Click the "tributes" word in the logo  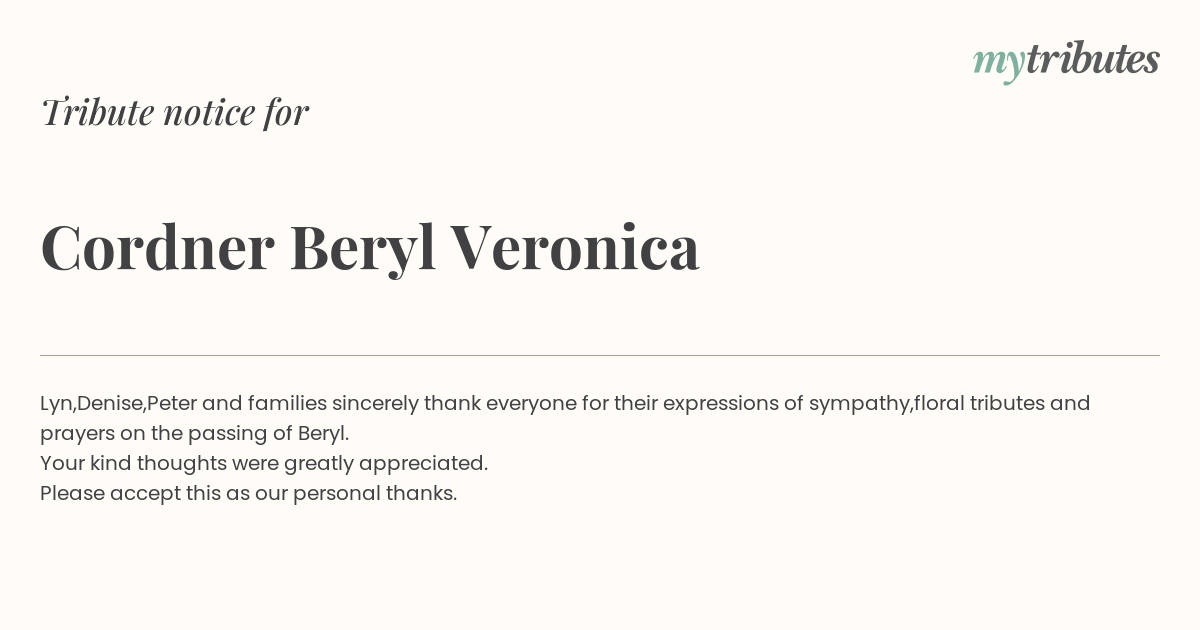click(x=1092, y=58)
